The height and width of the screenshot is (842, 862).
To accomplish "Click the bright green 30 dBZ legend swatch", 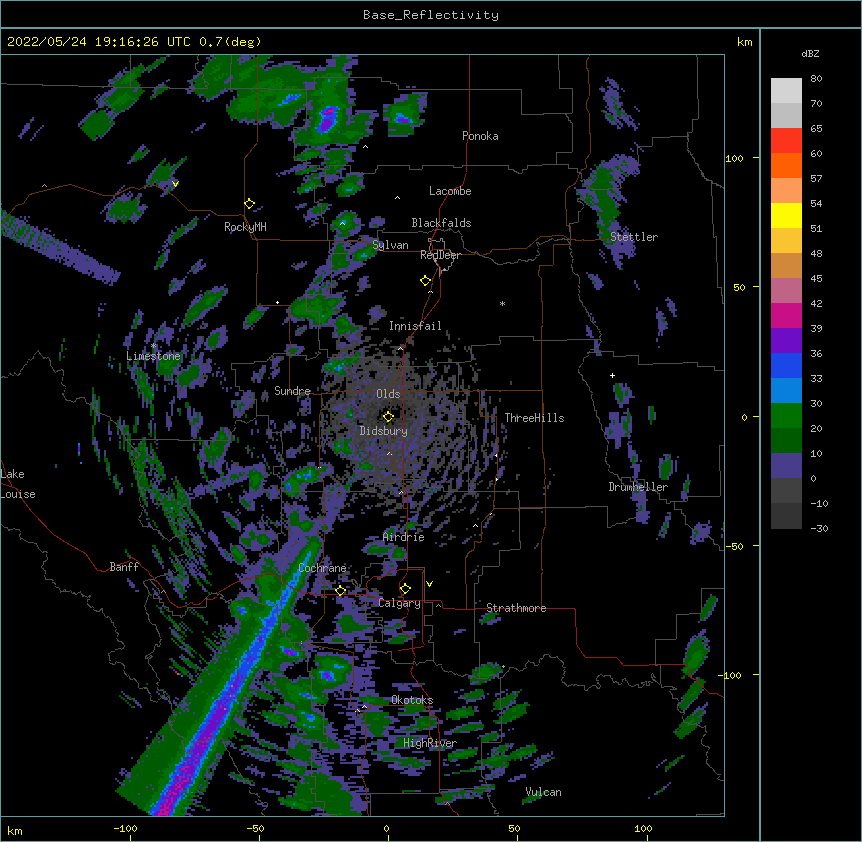I will 786,416.
